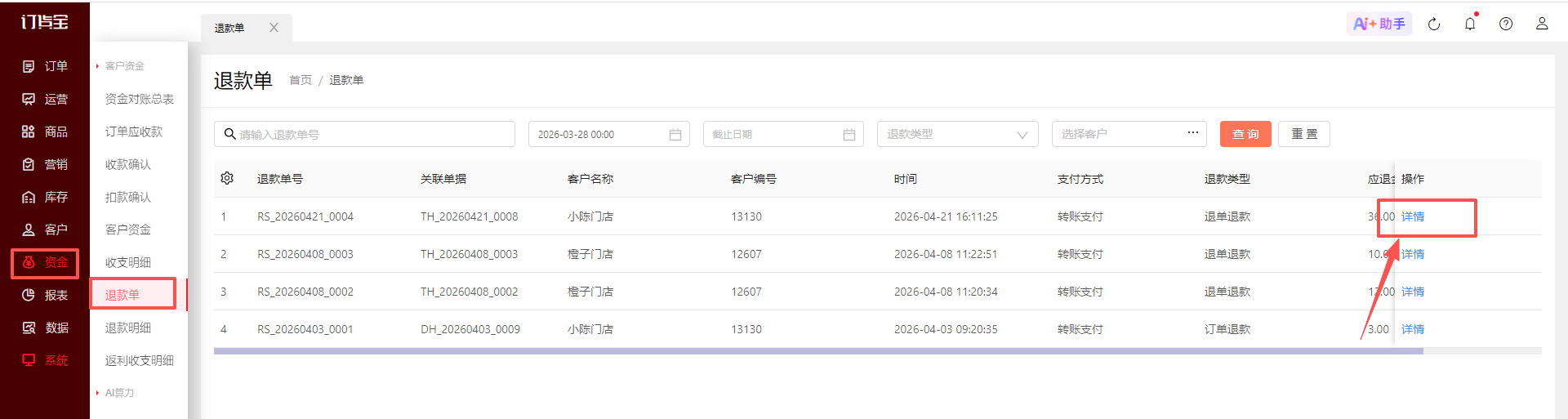The width and height of the screenshot is (1568, 419).
Task: Go to 退款明细
Action: [128, 328]
